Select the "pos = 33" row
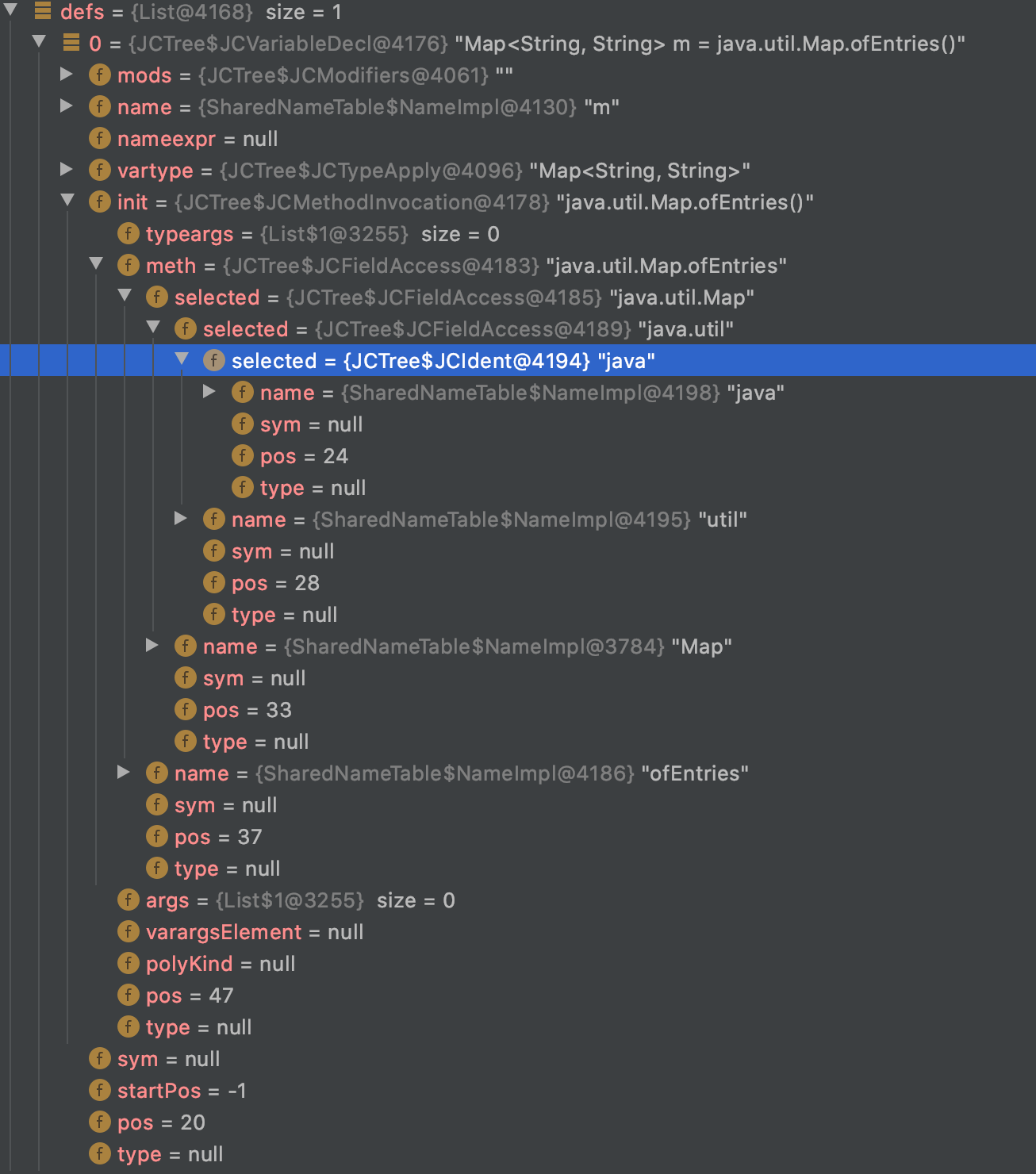1036x1174 pixels. point(518,709)
